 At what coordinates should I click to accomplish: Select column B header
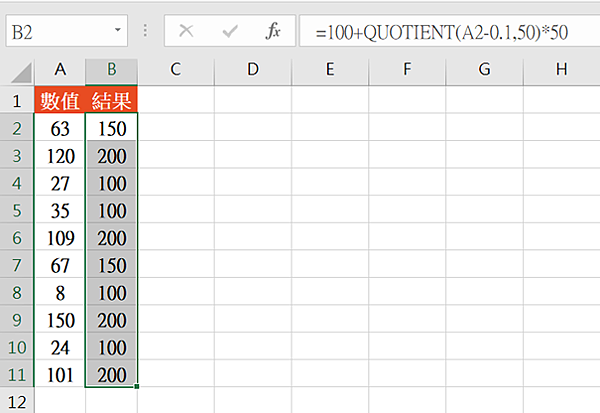[x=111, y=70]
